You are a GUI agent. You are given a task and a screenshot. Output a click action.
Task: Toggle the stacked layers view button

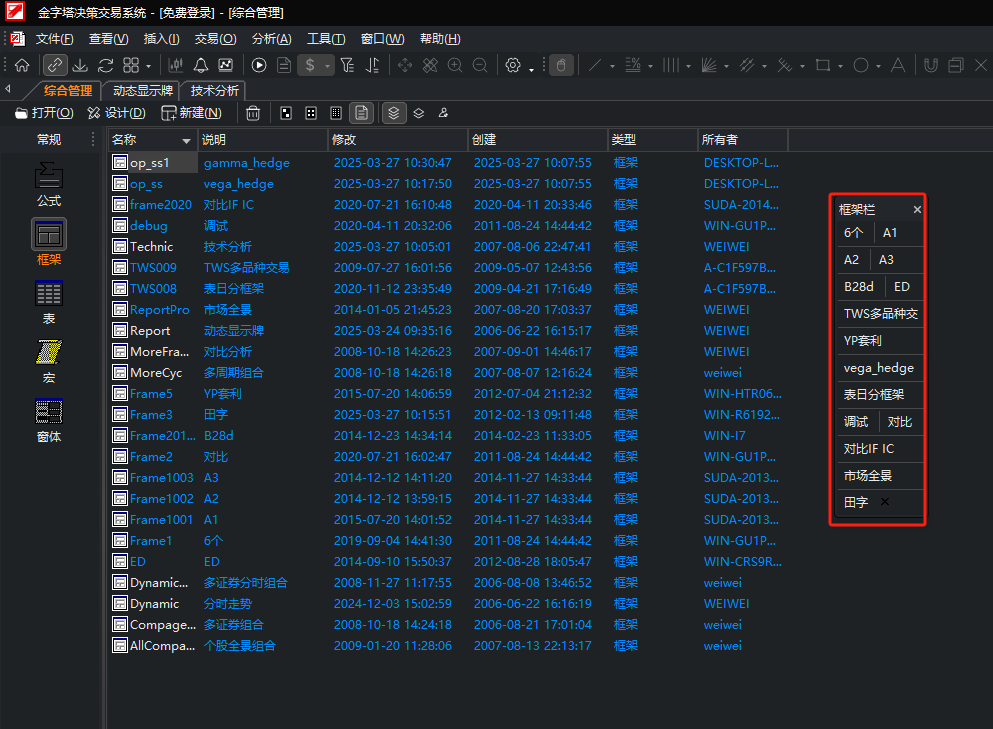tap(394, 113)
